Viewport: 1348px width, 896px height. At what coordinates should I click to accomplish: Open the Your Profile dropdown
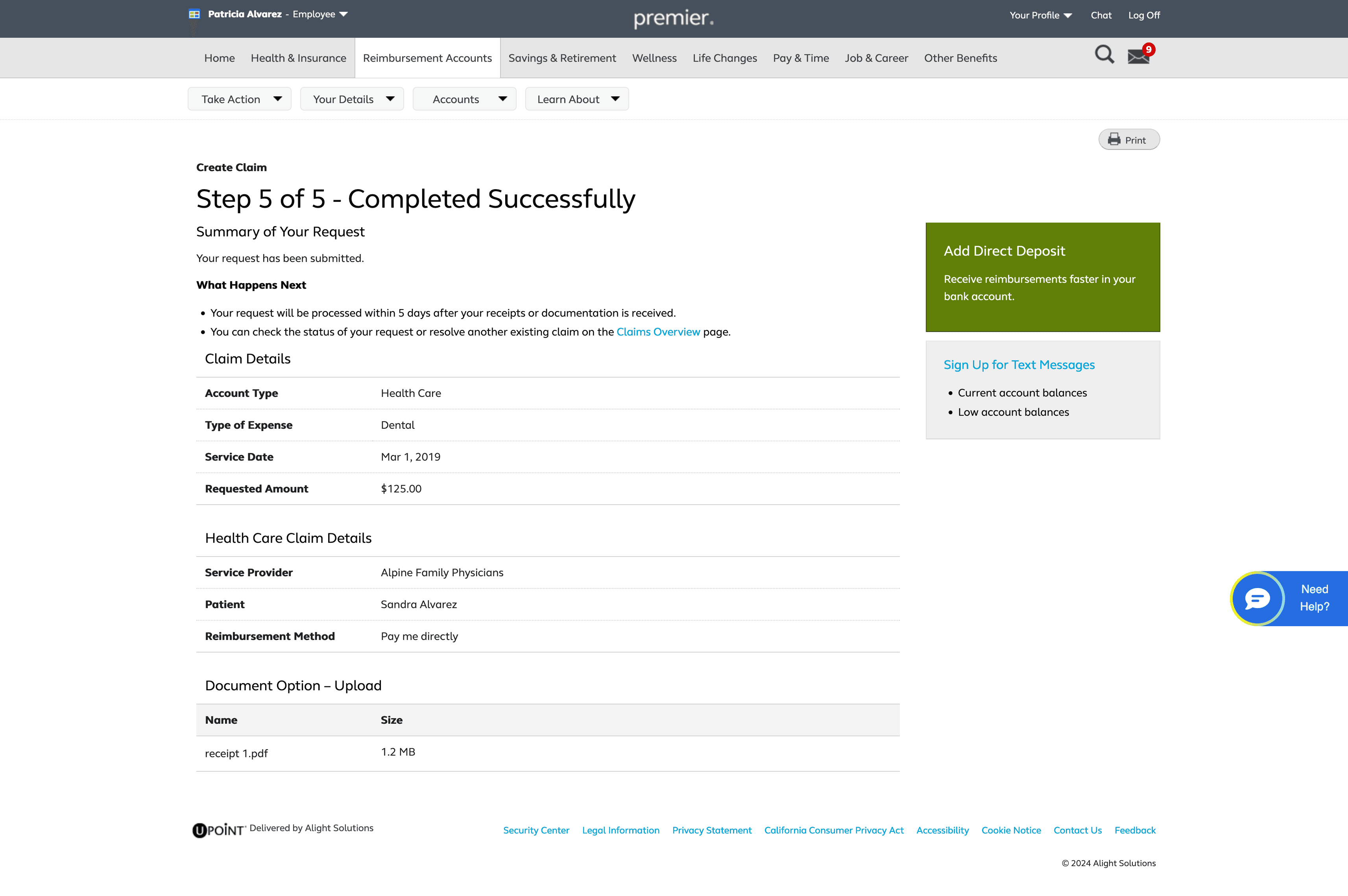click(1040, 15)
